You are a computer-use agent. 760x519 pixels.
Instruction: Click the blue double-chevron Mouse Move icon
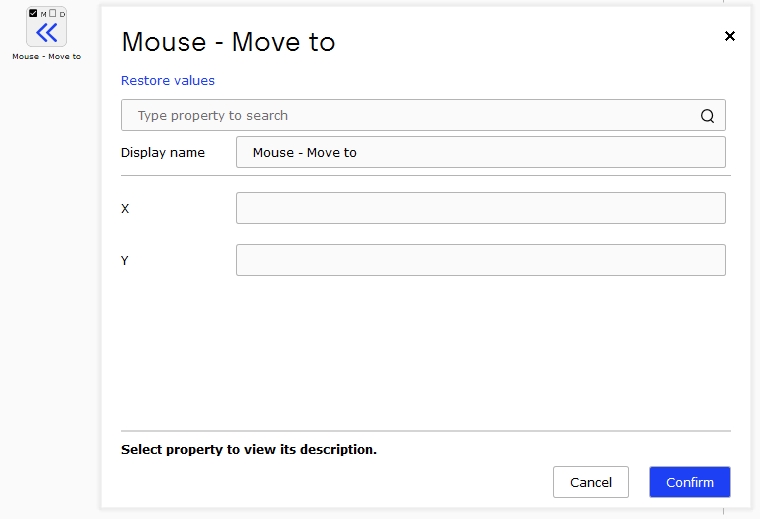[x=47, y=33]
